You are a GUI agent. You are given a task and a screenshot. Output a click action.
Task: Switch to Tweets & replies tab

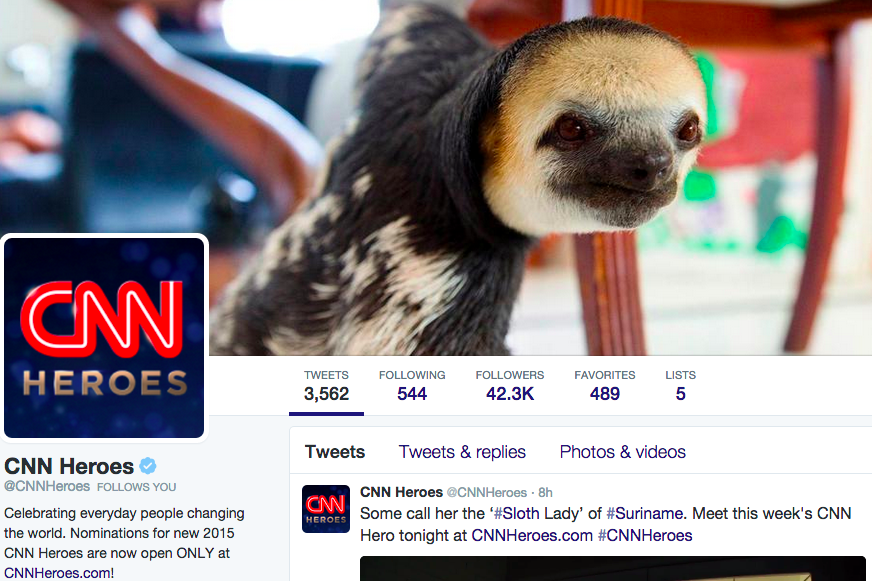[462, 452]
